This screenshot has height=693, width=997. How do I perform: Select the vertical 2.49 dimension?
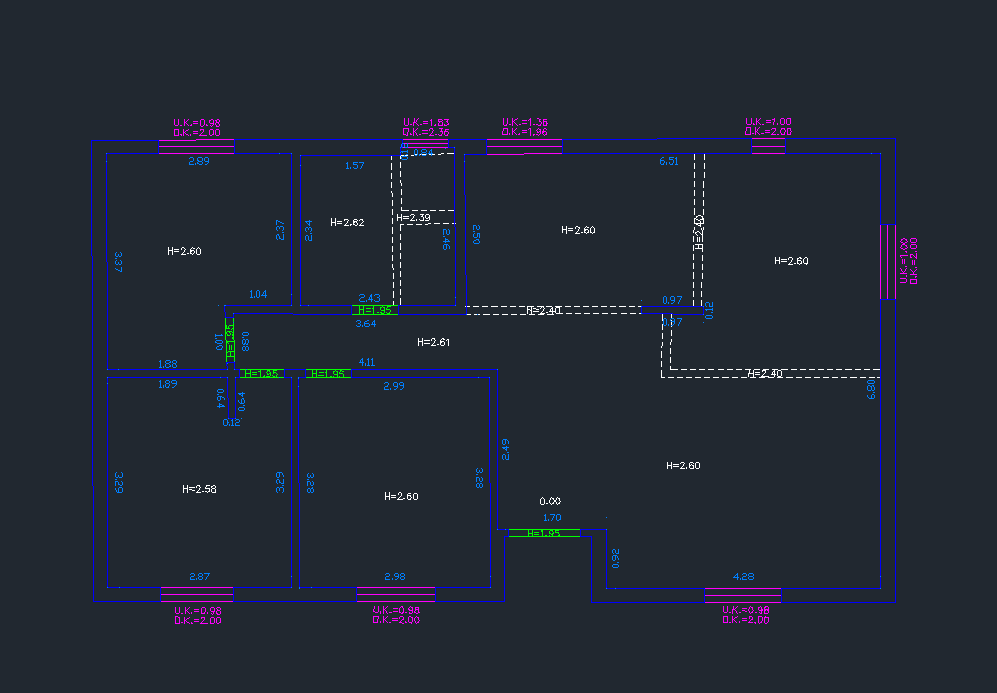pos(505,449)
